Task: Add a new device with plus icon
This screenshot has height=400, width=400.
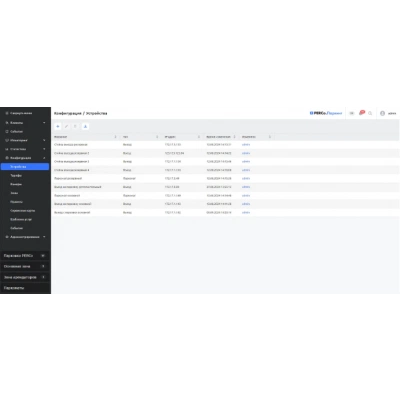Action: pyautogui.click(x=58, y=126)
